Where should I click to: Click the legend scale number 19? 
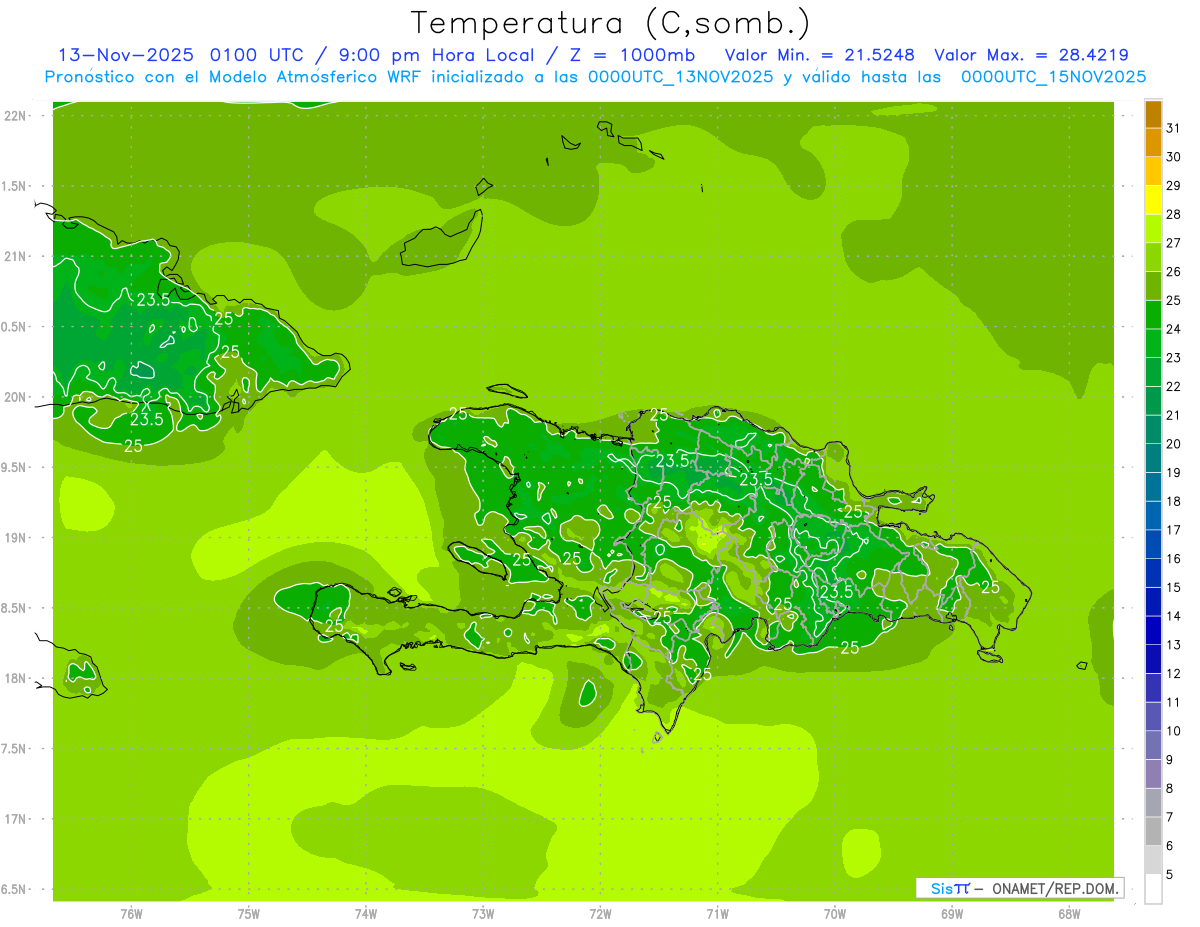[x=1174, y=473]
